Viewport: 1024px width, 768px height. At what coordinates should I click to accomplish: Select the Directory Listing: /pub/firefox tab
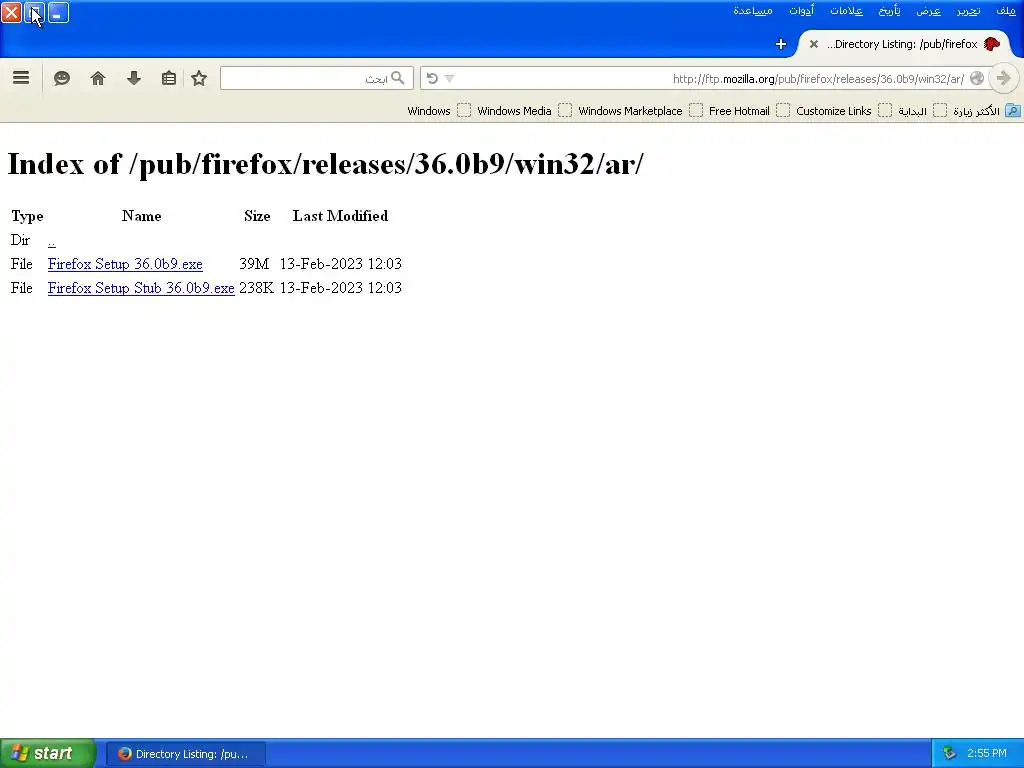[x=906, y=44]
